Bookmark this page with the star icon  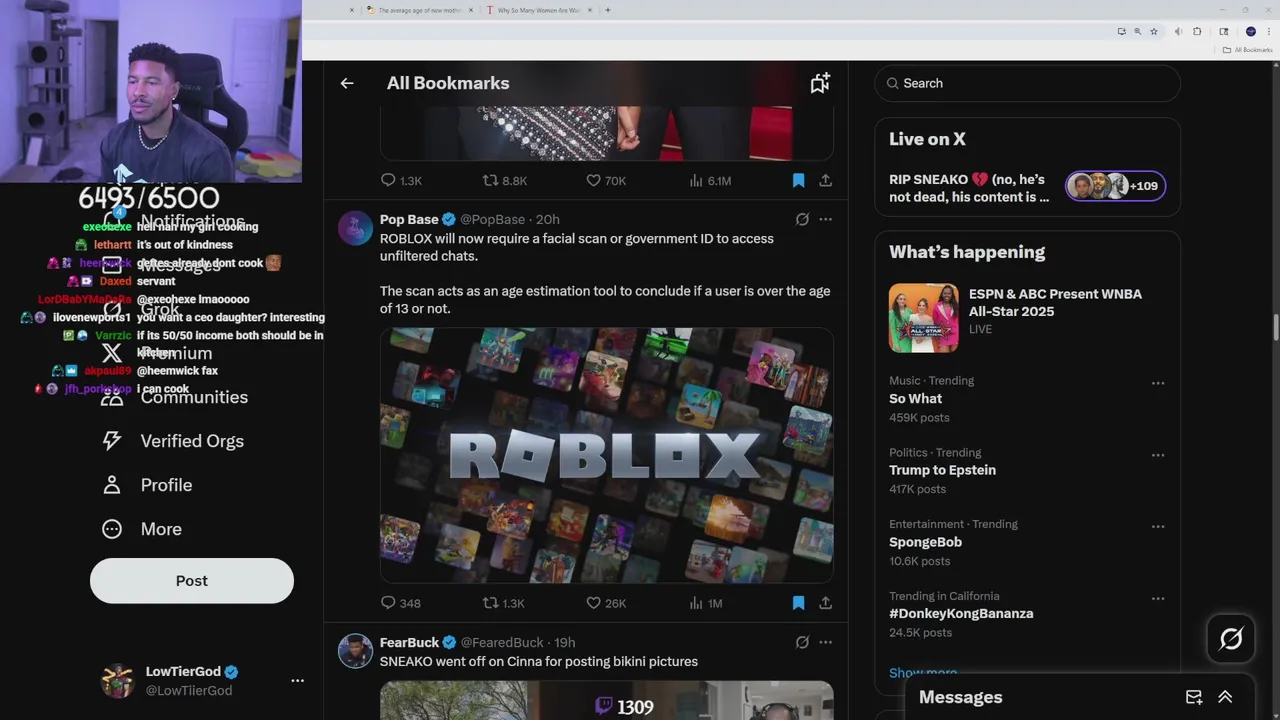coord(1153,32)
